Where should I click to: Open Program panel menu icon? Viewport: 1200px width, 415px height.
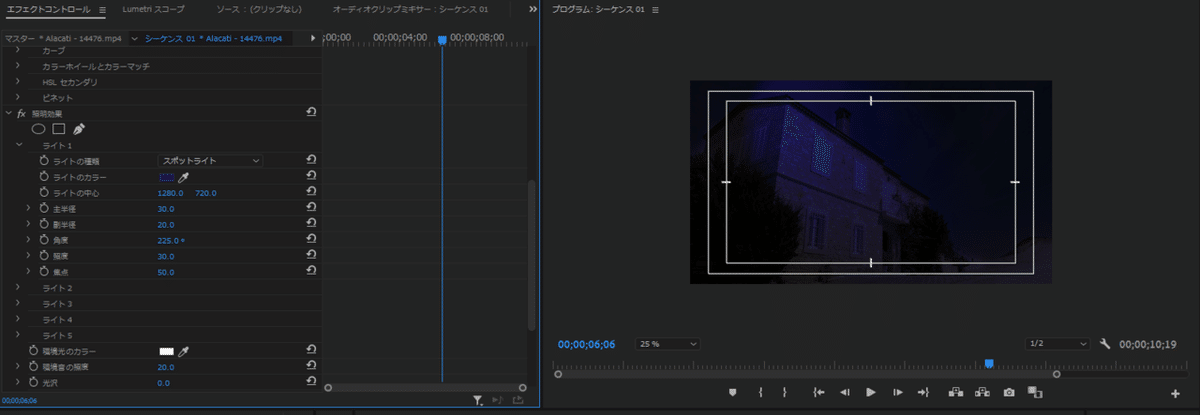coord(655,10)
